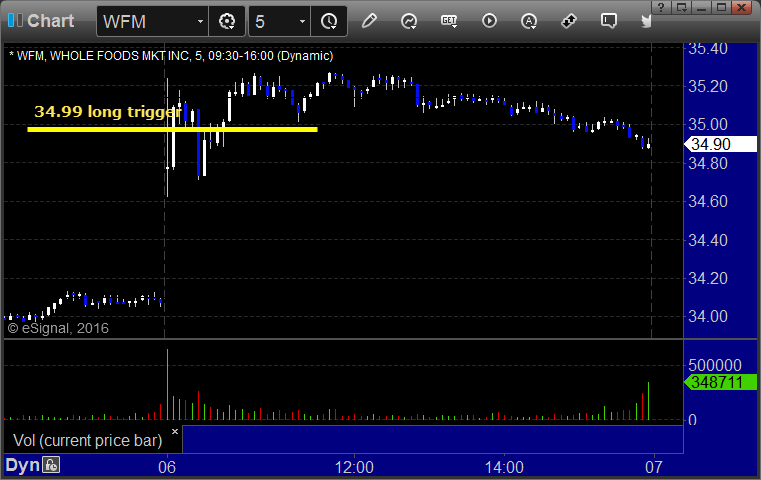
Task: Start bar replay play icon
Action: [x=489, y=21]
